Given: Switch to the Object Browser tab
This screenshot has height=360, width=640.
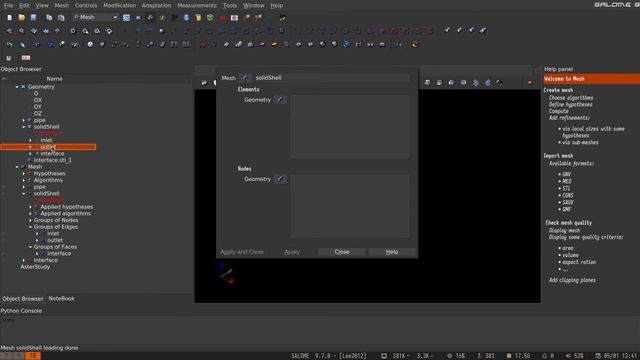Looking at the screenshot, I should point(22,299).
